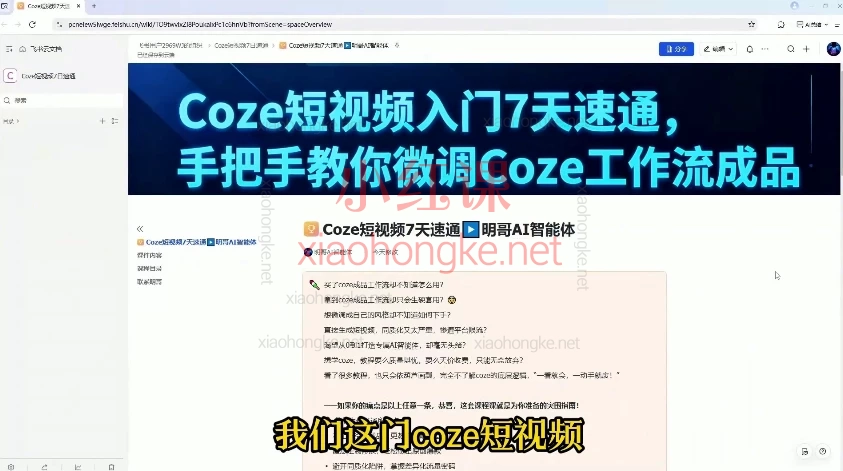
Task: Click the sidebar bottom share arrow icon
Action: (x=44, y=467)
